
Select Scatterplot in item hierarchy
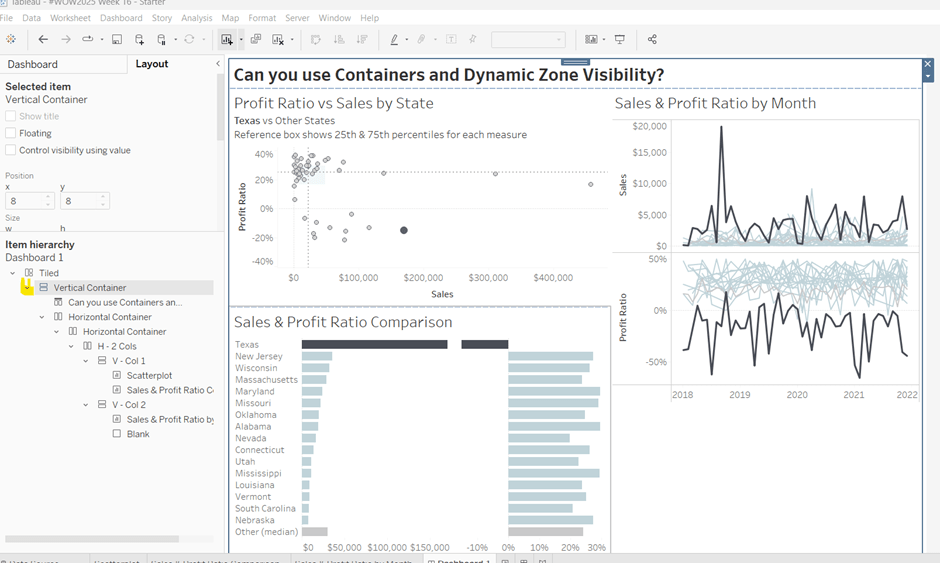tap(149, 376)
